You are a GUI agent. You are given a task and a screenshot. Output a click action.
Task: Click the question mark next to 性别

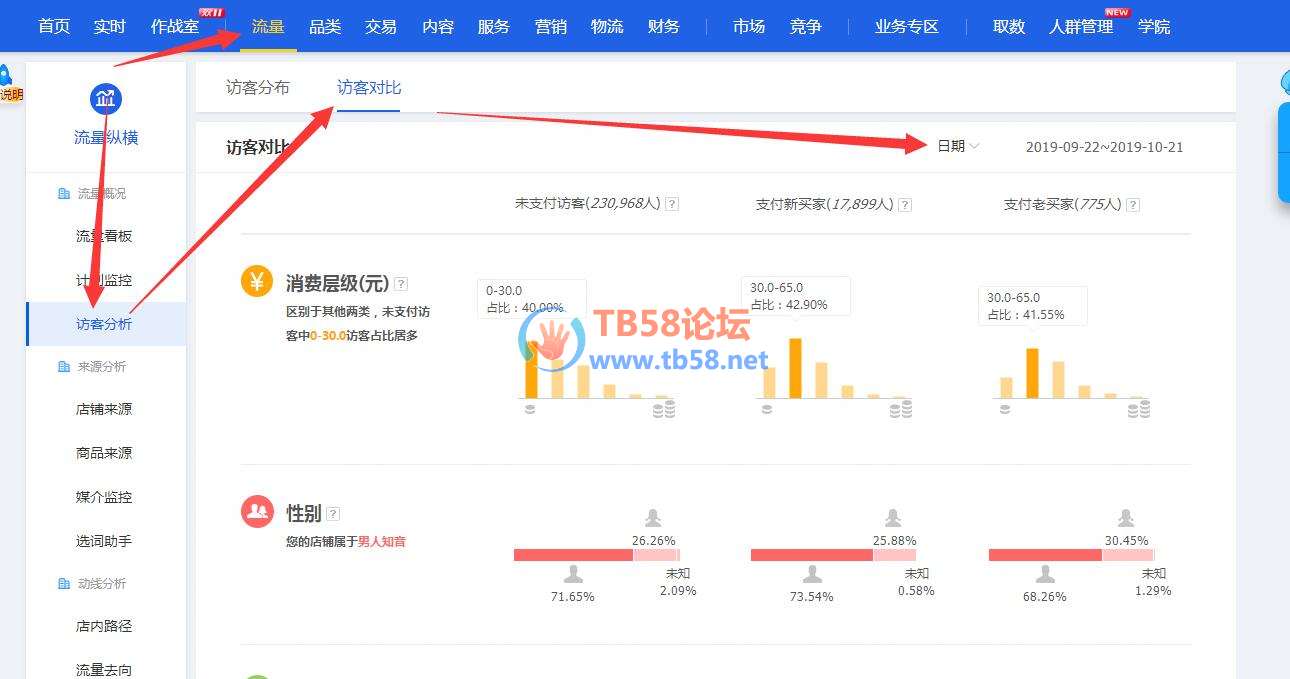[x=333, y=514]
